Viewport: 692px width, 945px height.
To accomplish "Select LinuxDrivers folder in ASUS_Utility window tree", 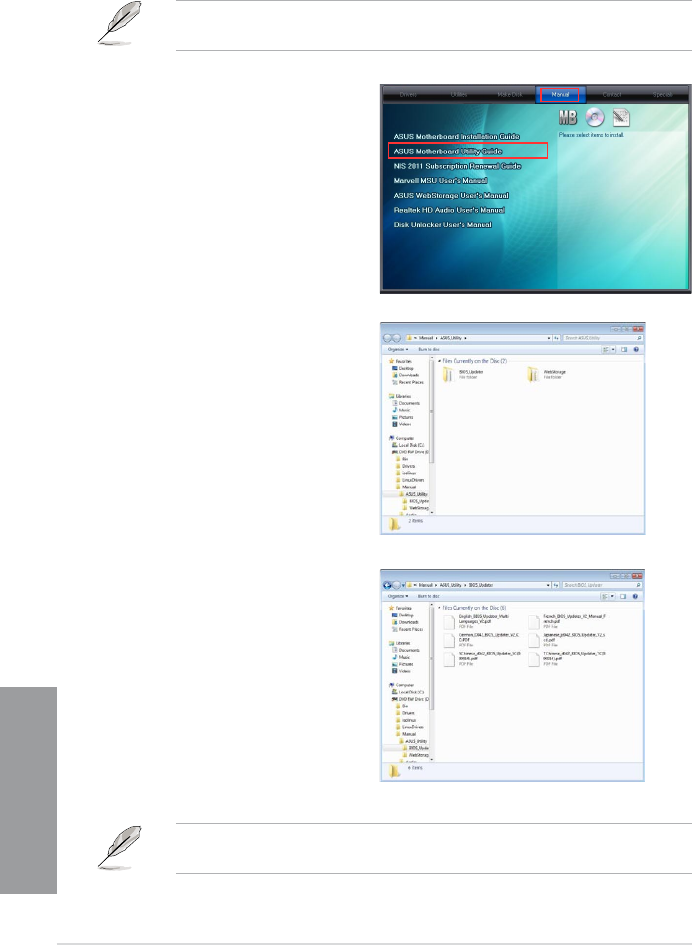I will (409, 480).
